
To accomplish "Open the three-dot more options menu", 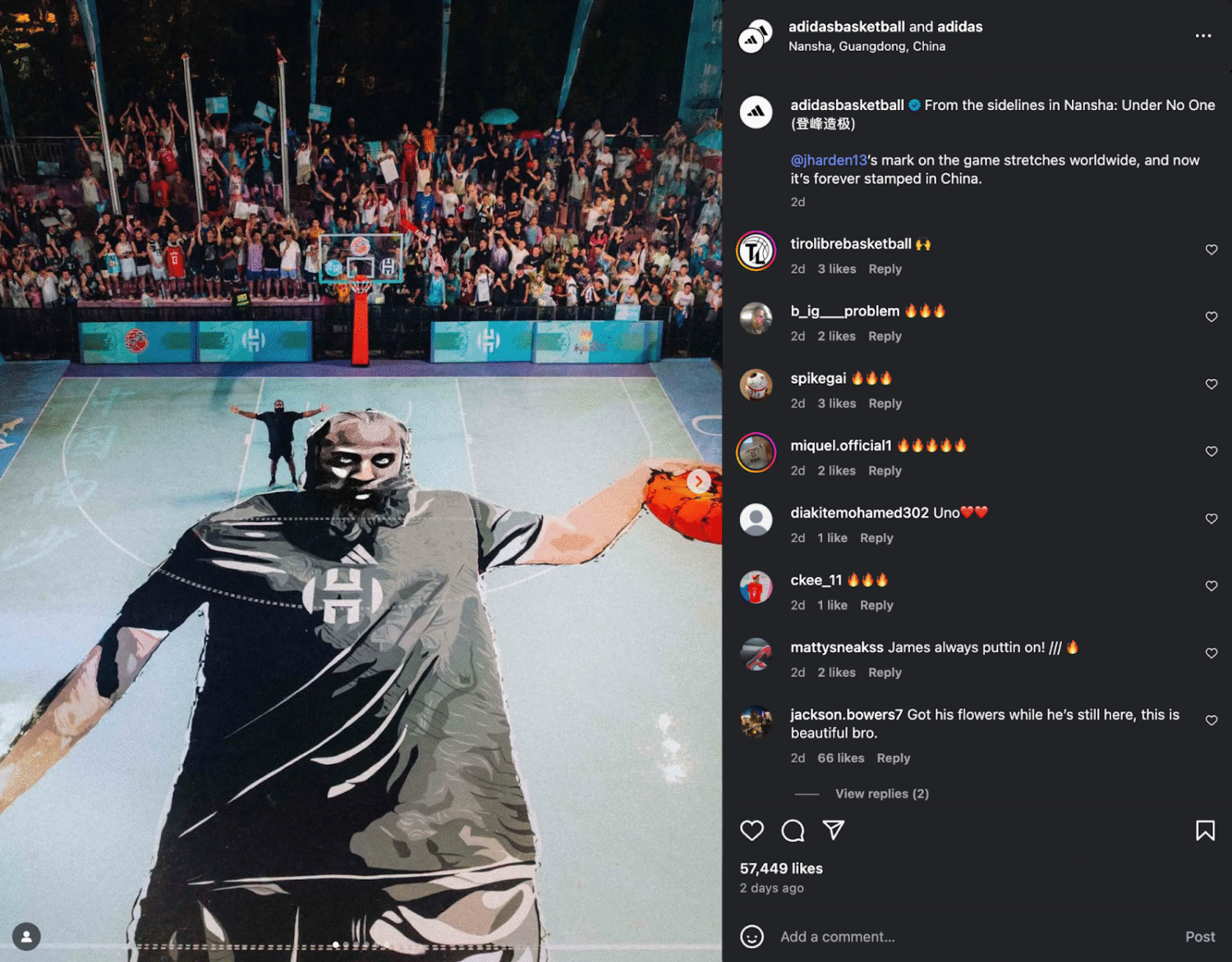I will (1203, 35).
